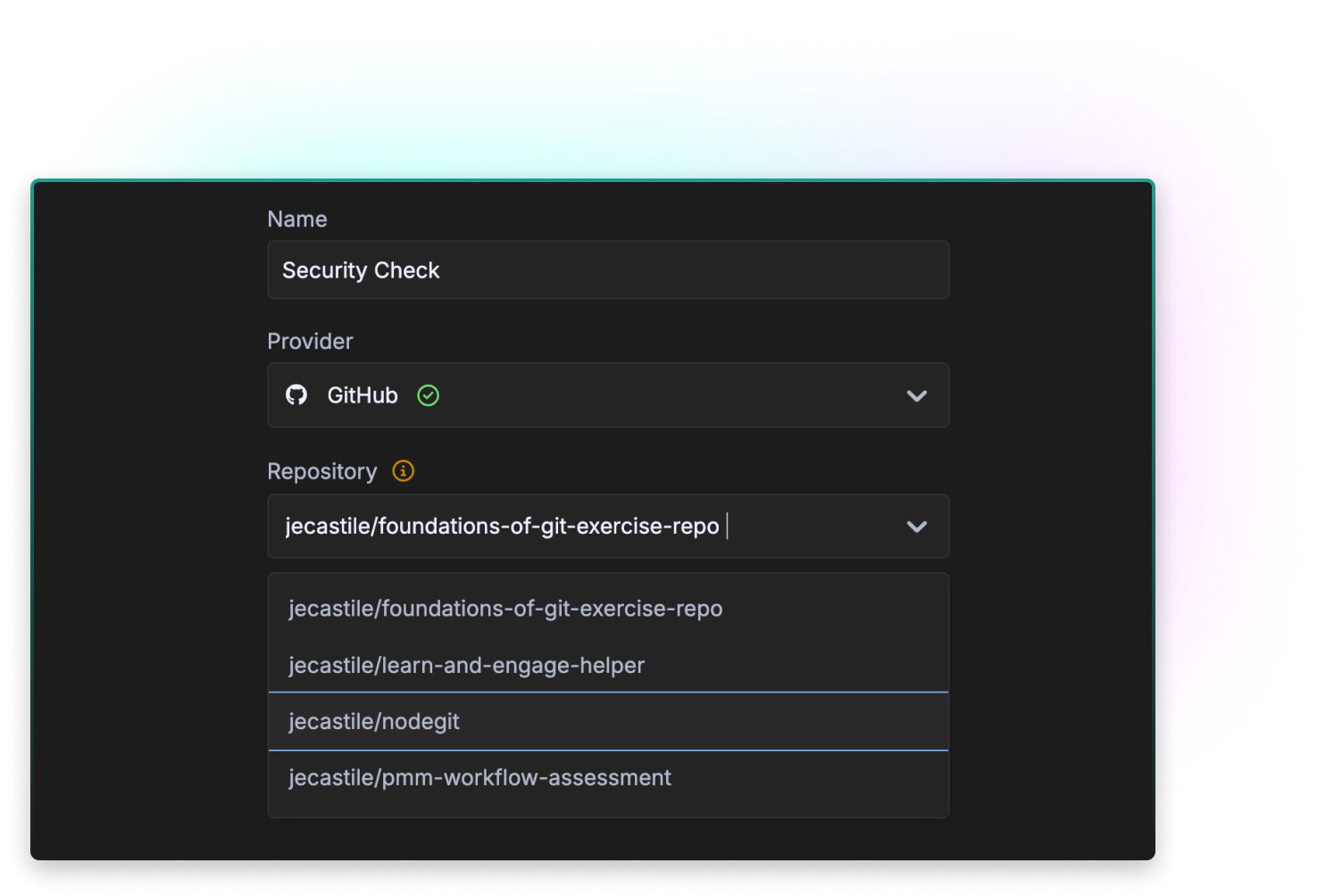This screenshot has height=896, width=1334.
Task: Click the Provider field label
Action: click(x=310, y=342)
